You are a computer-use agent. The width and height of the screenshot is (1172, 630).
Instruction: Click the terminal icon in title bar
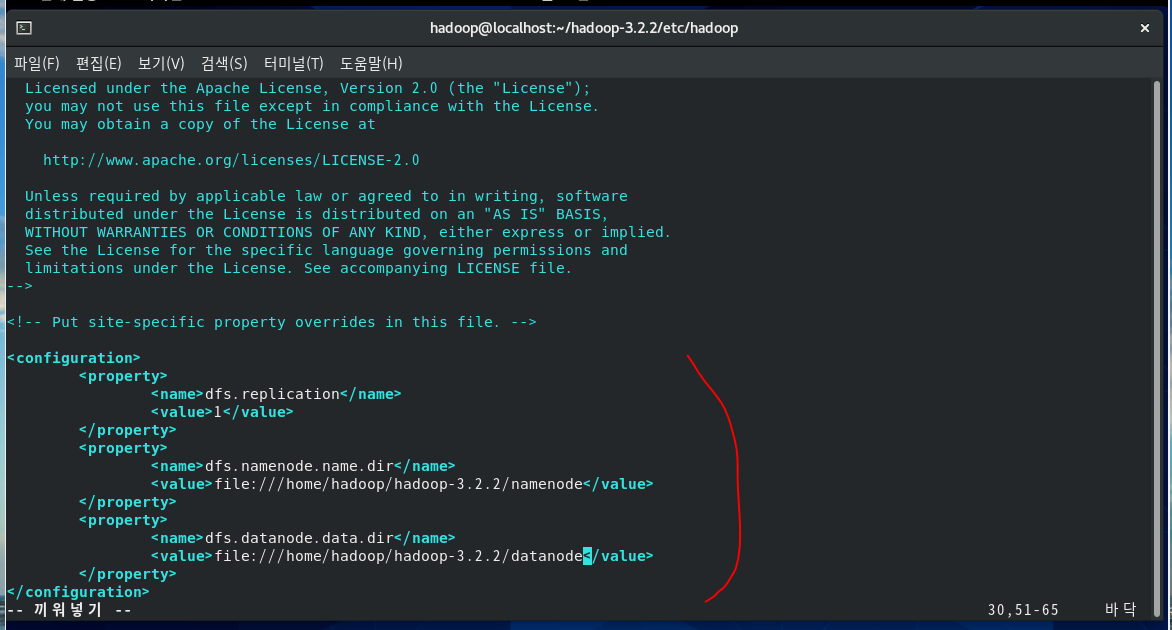coord(24,28)
